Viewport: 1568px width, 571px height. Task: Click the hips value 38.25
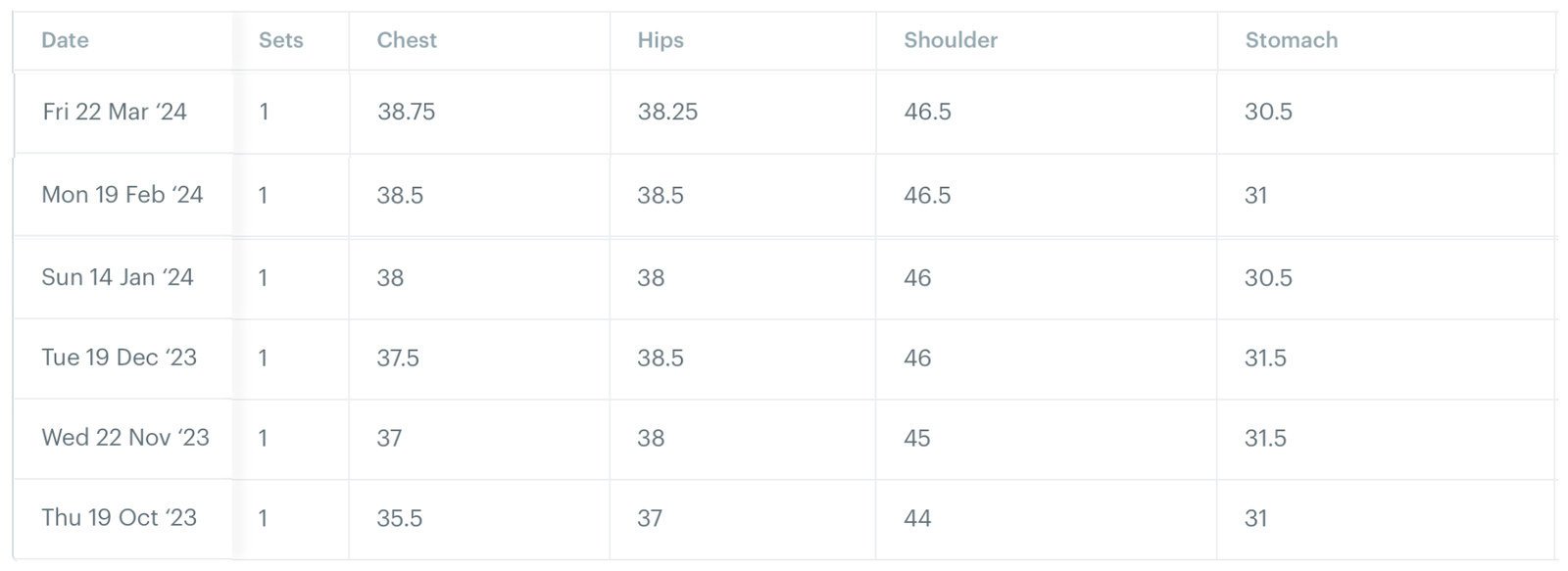point(667,112)
